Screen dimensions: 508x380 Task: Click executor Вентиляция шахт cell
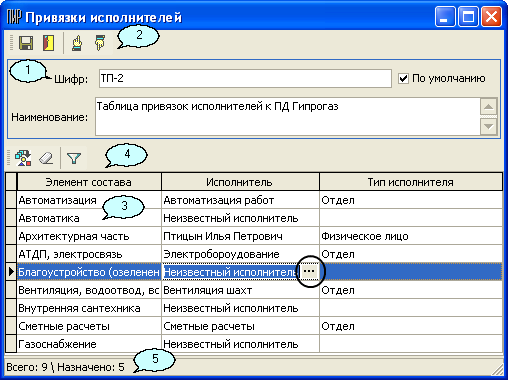[x=240, y=290]
